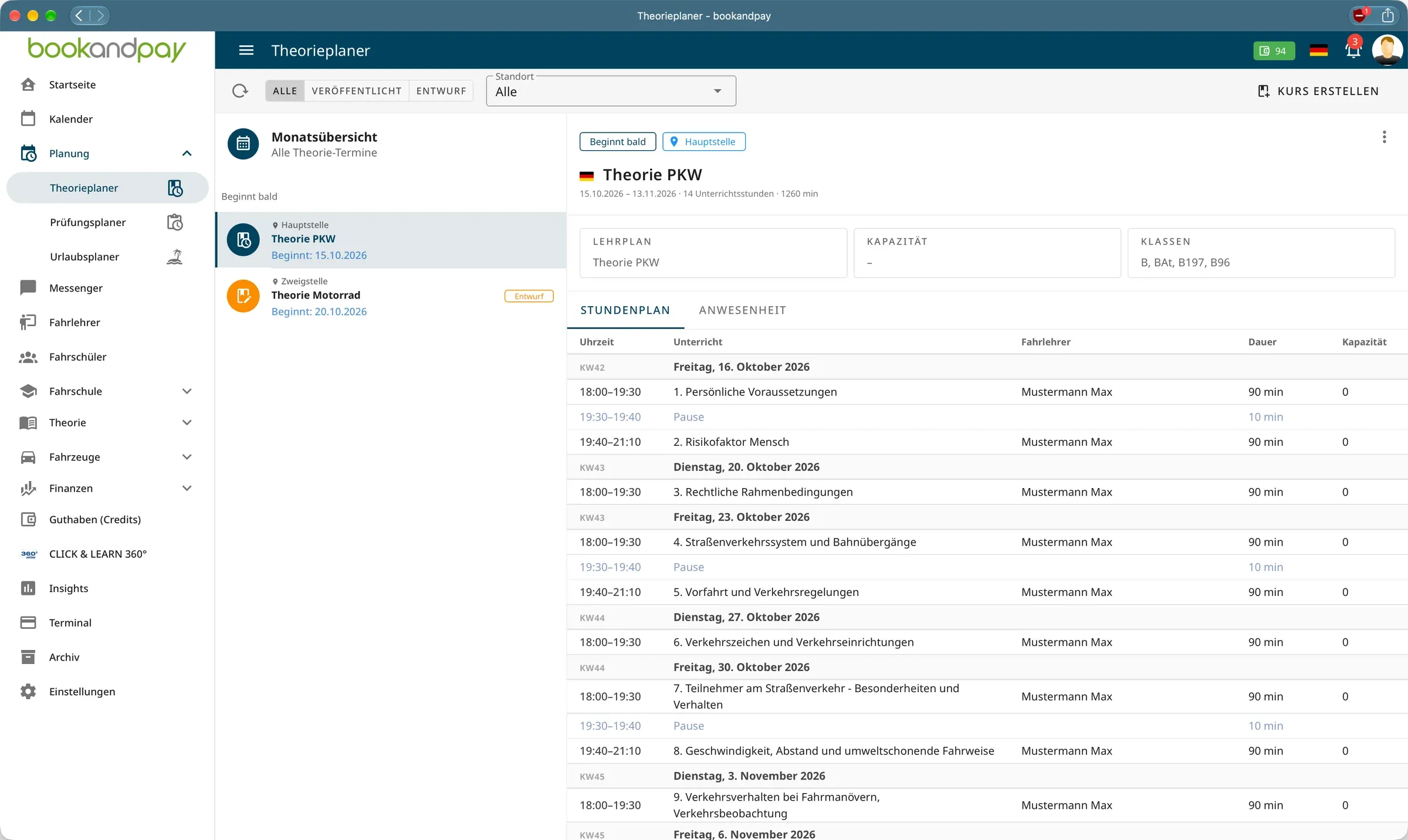Open the three-dot course options menu
1408x840 pixels.
coord(1384,137)
